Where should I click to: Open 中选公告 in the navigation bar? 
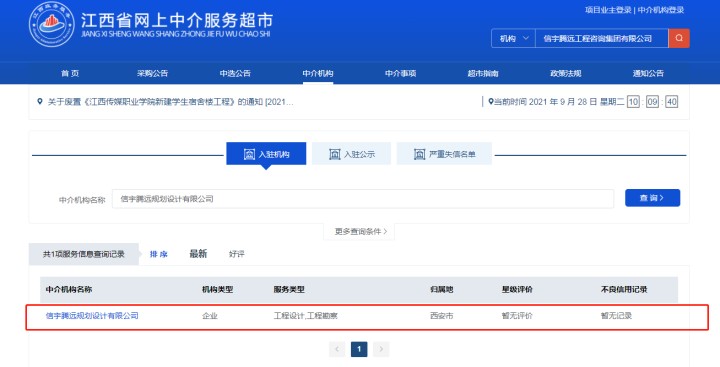[235, 73]
